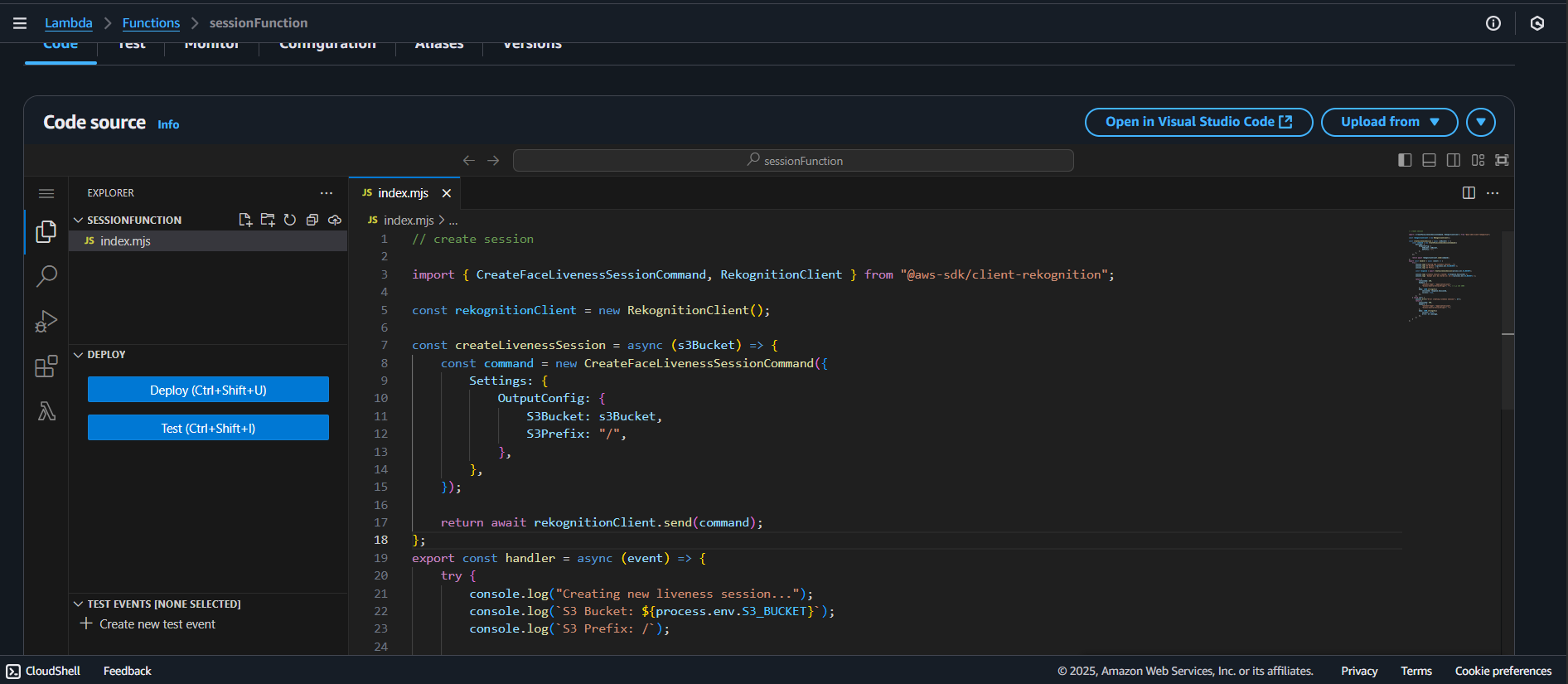This screenshot has height=684, width=1568.
Task: Open Feedback in the footer
Action: pos(128,671)
